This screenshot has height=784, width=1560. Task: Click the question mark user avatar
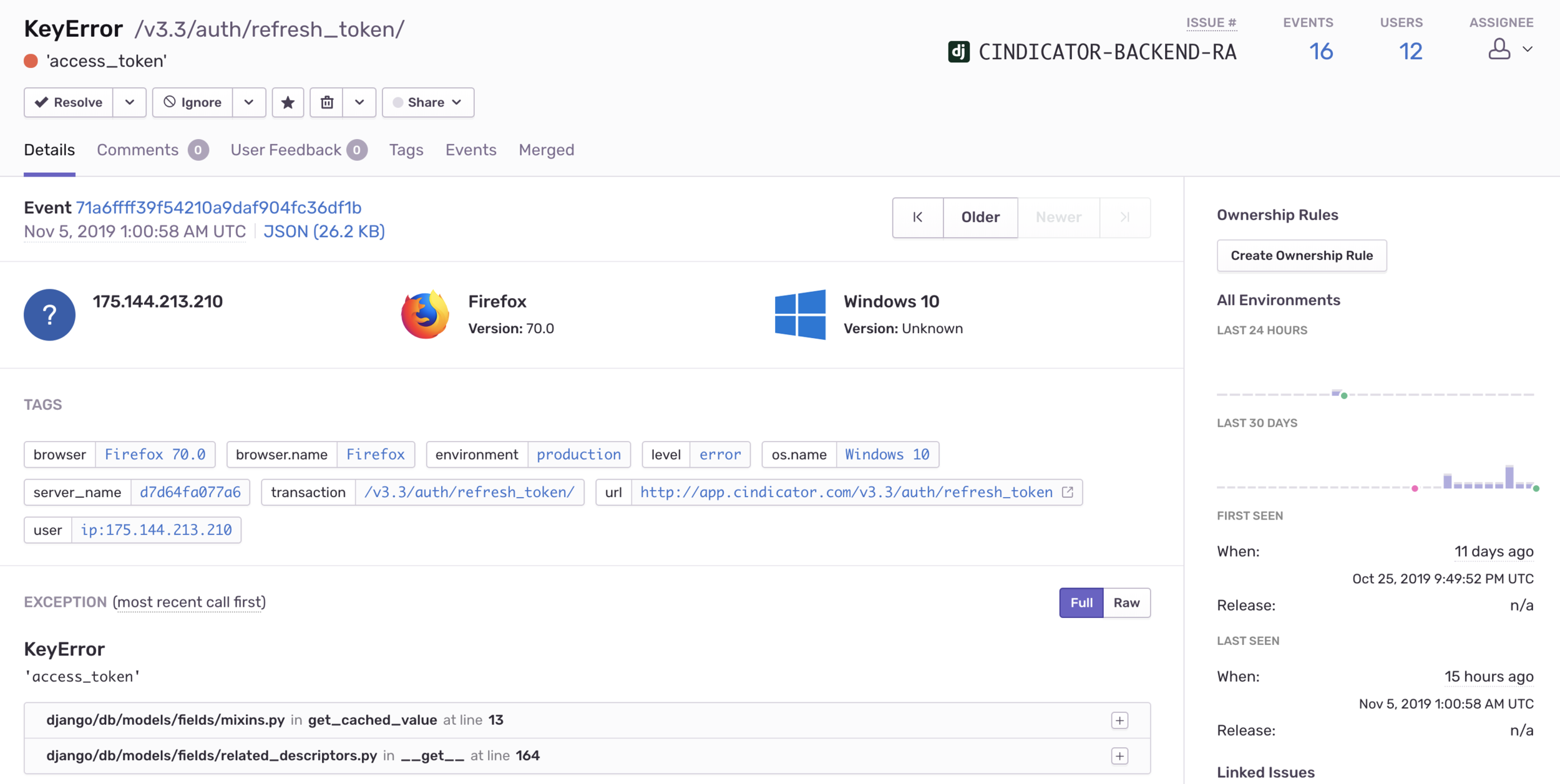click(49, 314)
